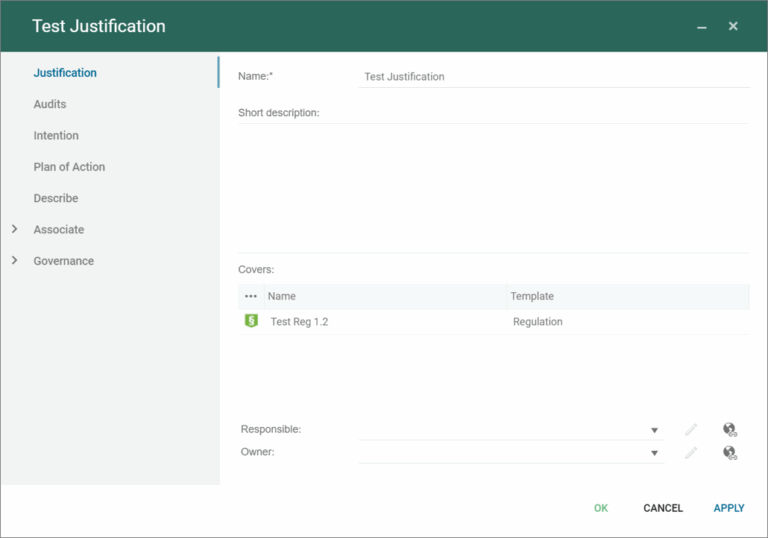This screenshot has height=538, width=768.
Task: Click the green regulation icon for Test Reg 1.2
Action: pos(251,321)
